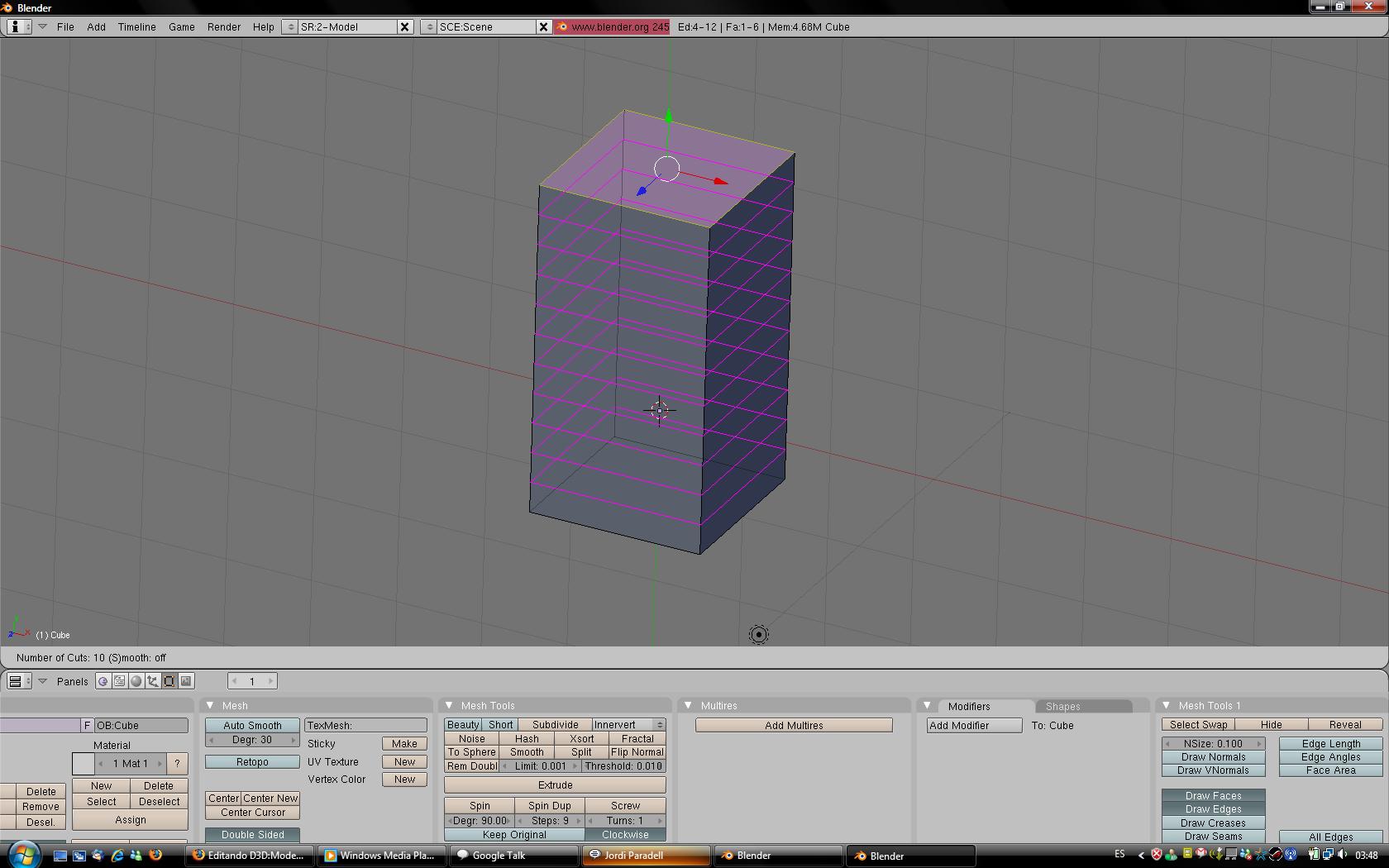Open the Scene context icon
Viewport: 1389px width, 868px height.
click(186, 681)
